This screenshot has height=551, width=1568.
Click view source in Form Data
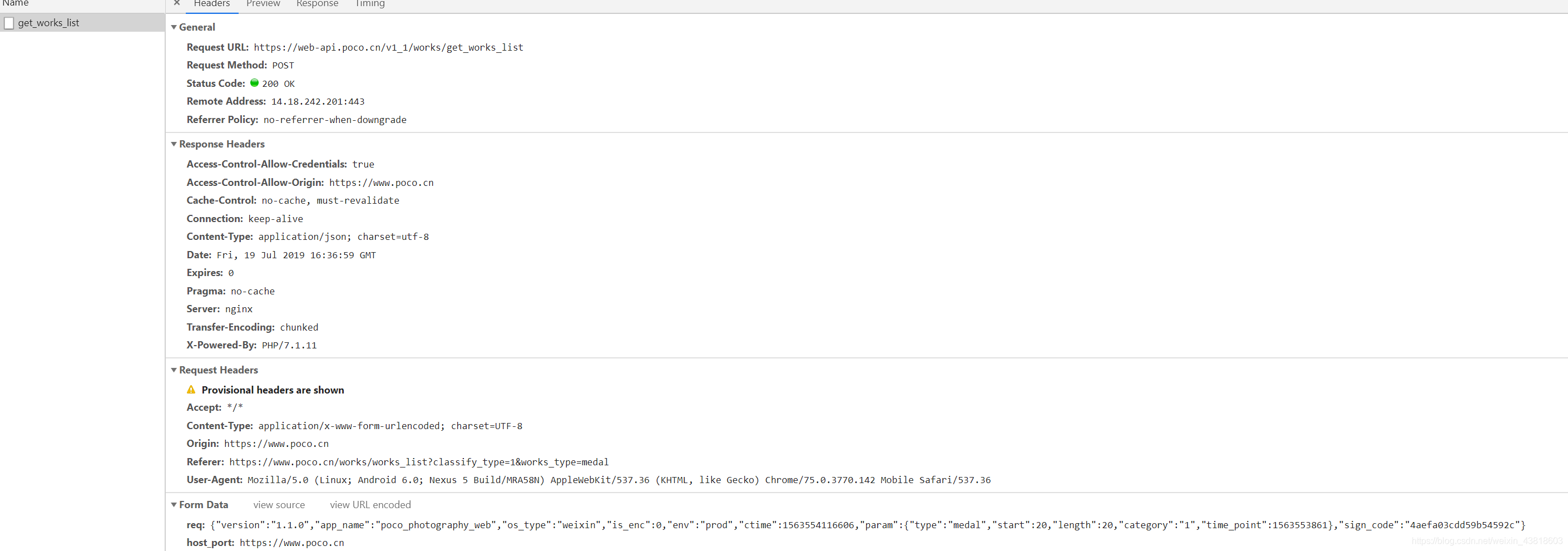[x=279, y=505]
